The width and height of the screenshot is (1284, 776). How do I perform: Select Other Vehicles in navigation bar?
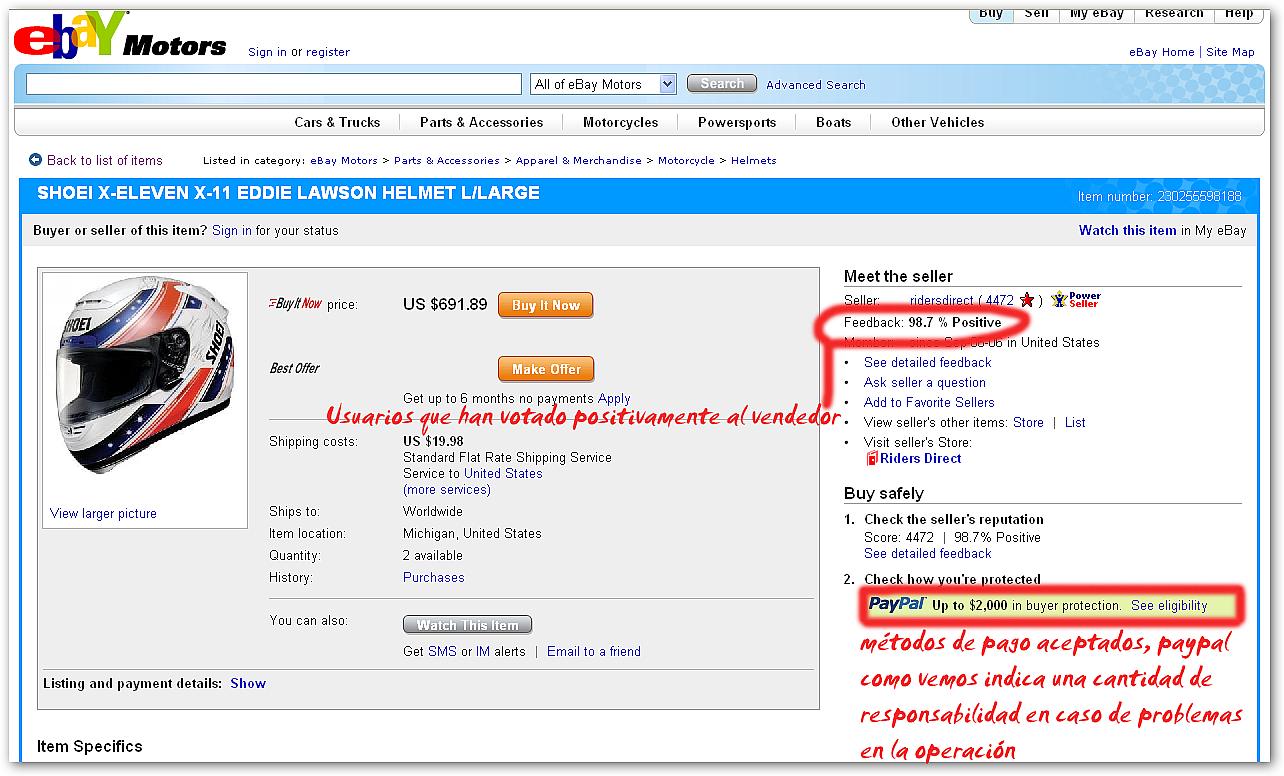coord(938,122)
